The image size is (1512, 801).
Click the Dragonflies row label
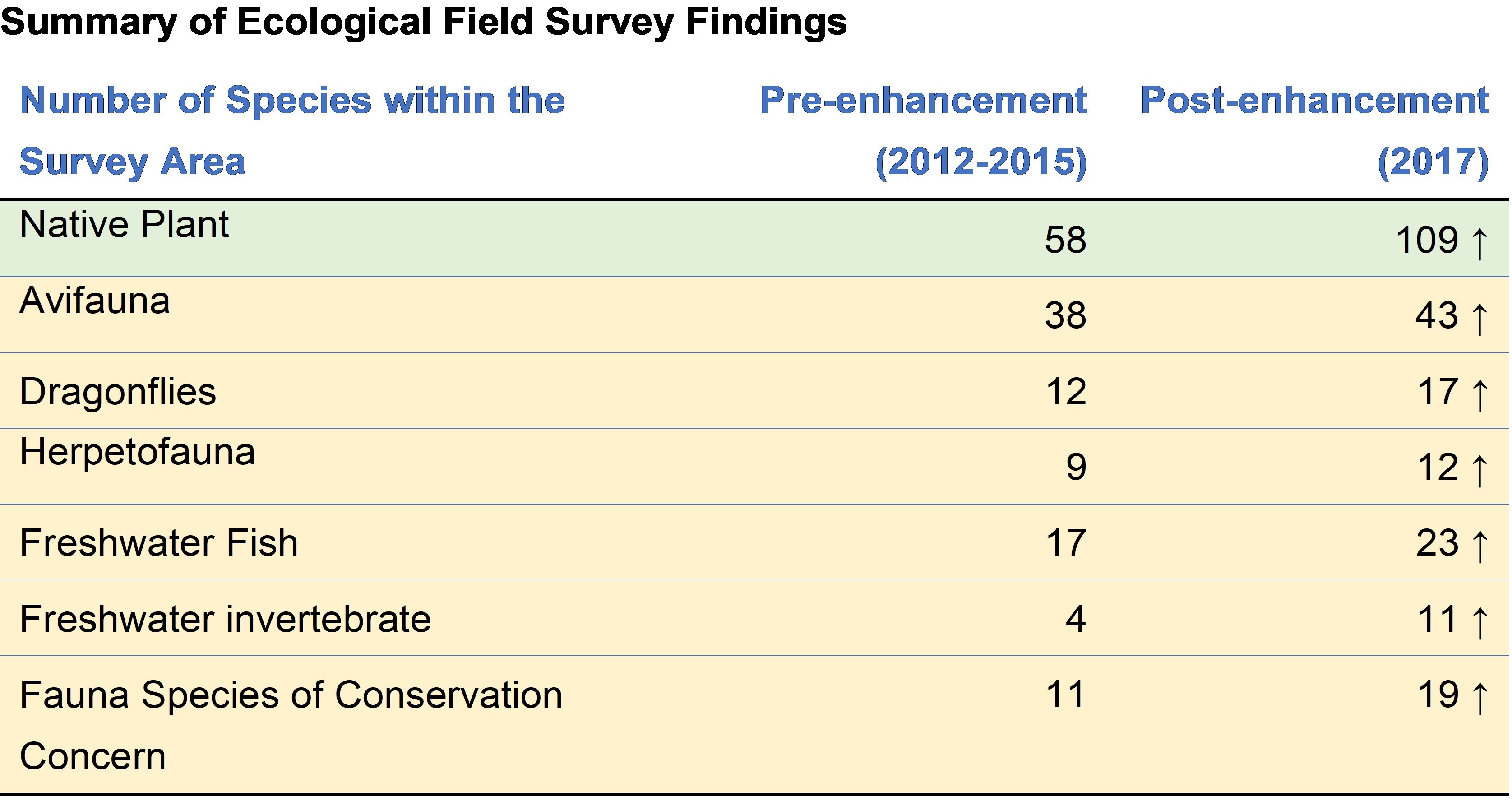tap(118, 392)
